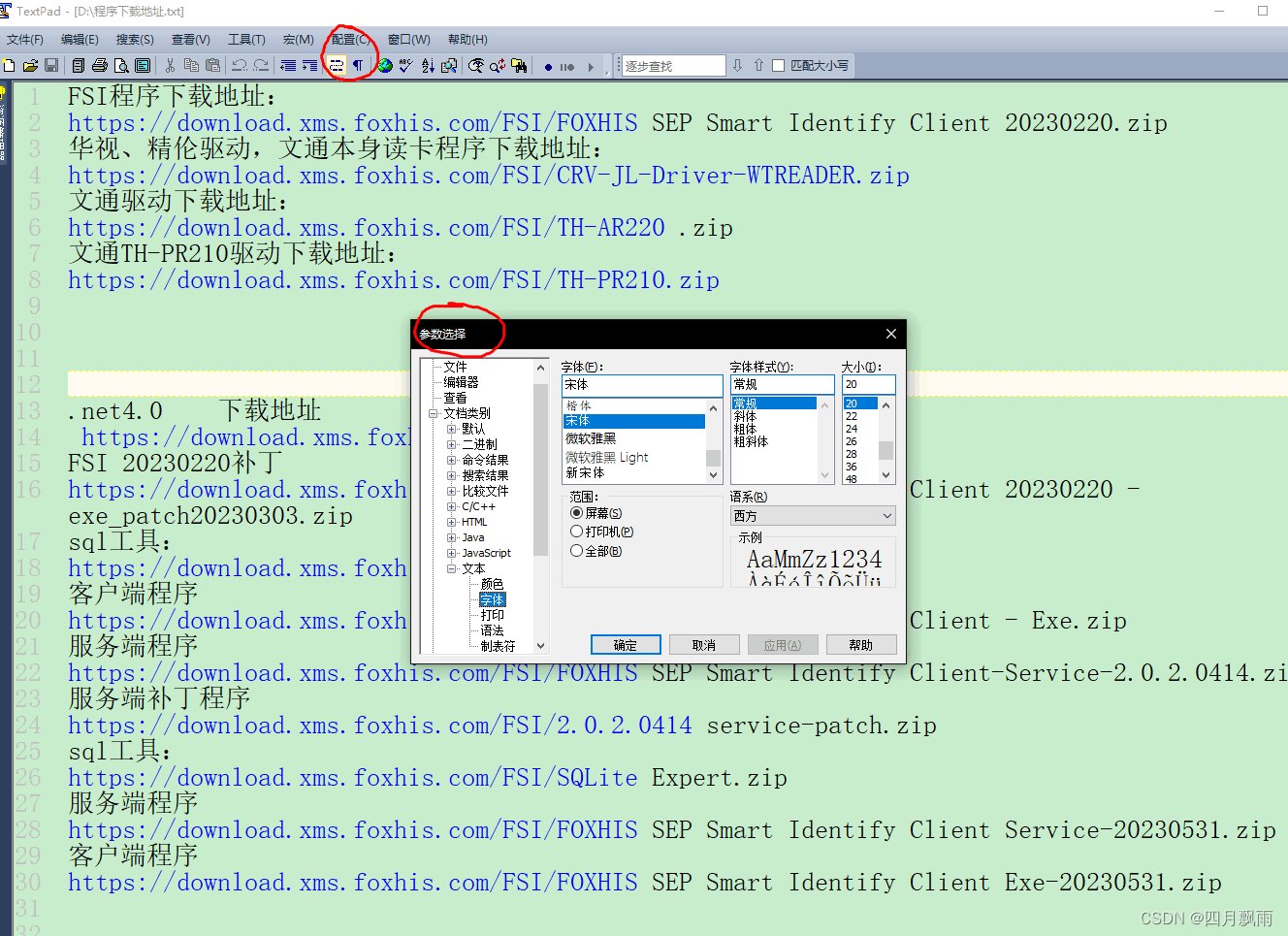Open the 查看(V) menu

click(x=190, y=40)
